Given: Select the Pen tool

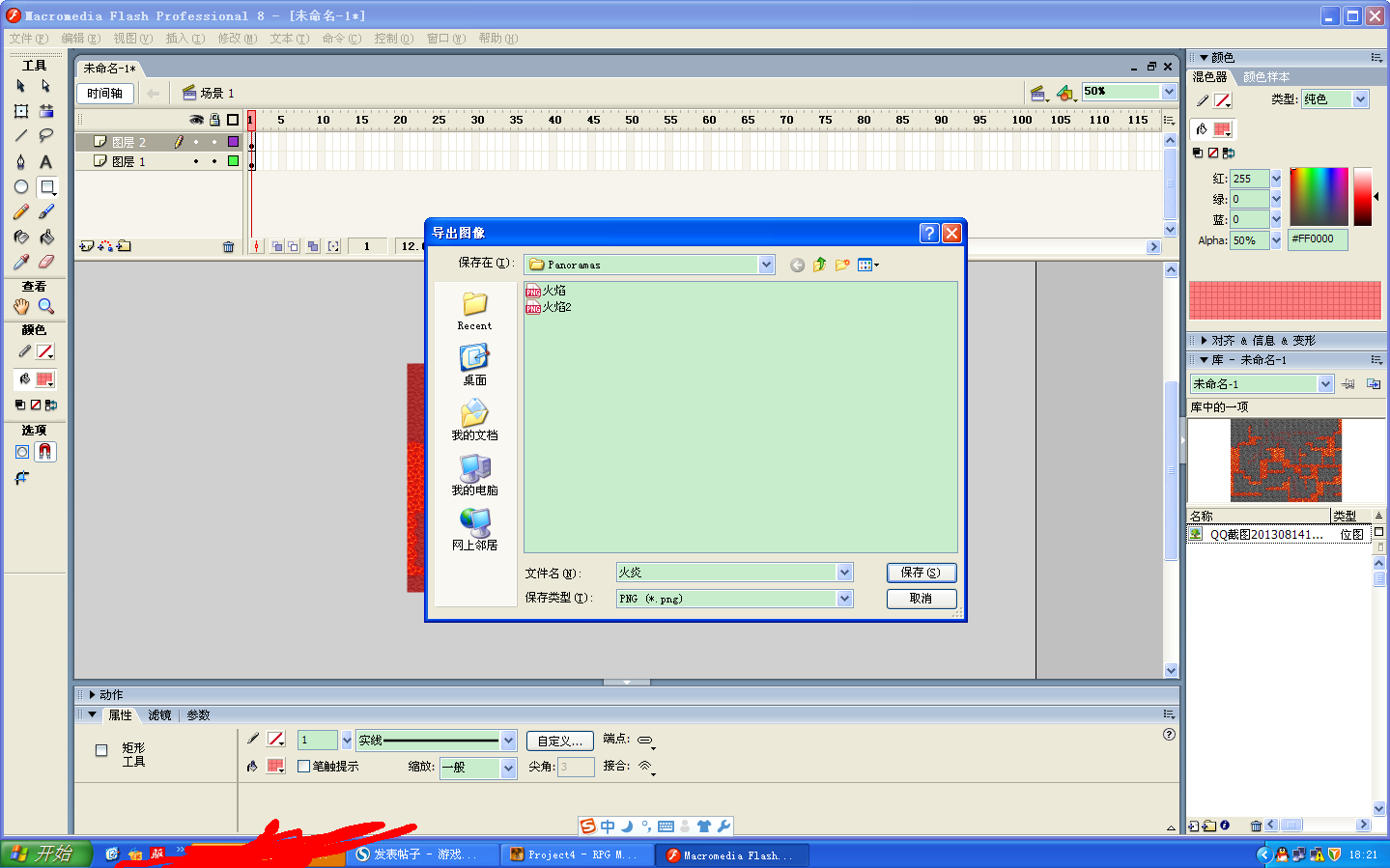Looking at the screenshot, I should point(21,161).
